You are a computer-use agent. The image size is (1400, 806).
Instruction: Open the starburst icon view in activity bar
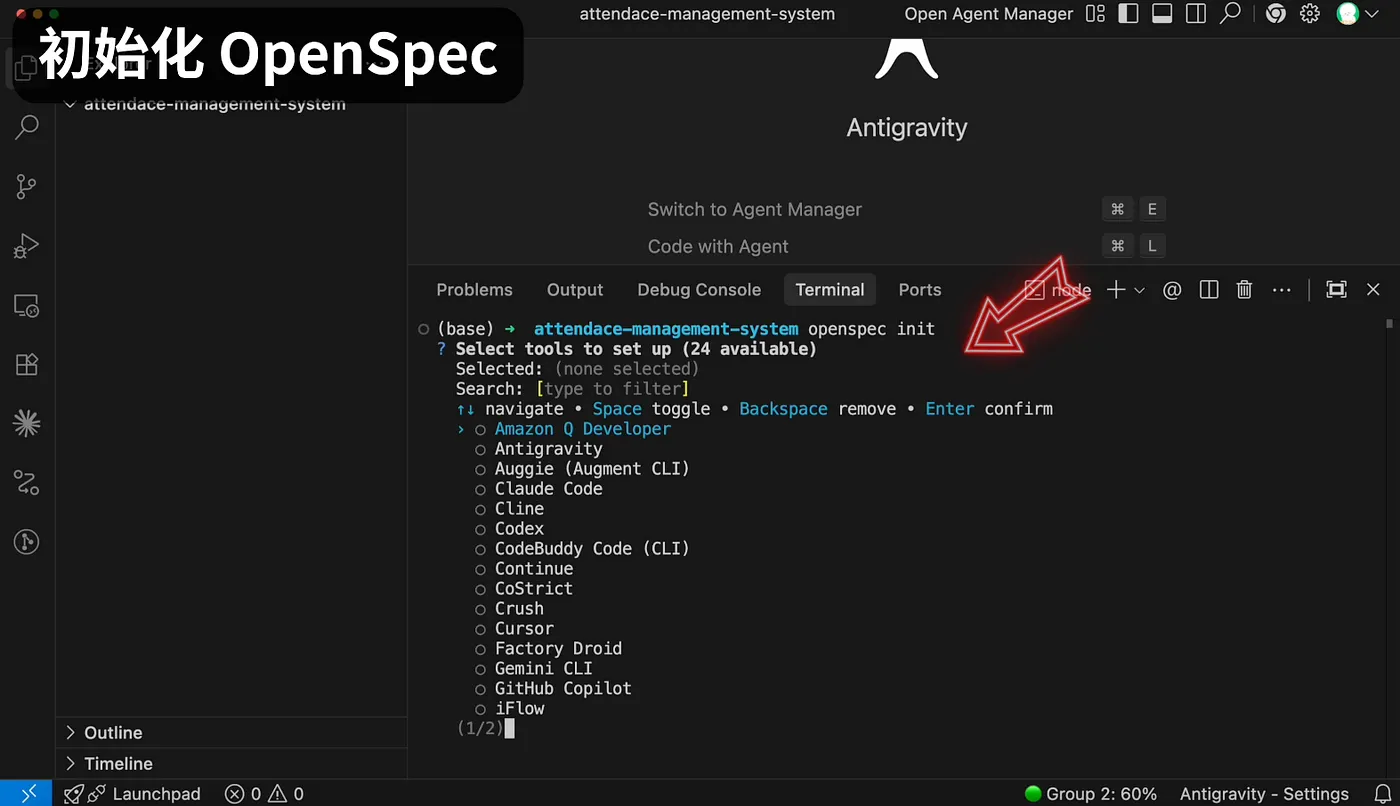27,423
